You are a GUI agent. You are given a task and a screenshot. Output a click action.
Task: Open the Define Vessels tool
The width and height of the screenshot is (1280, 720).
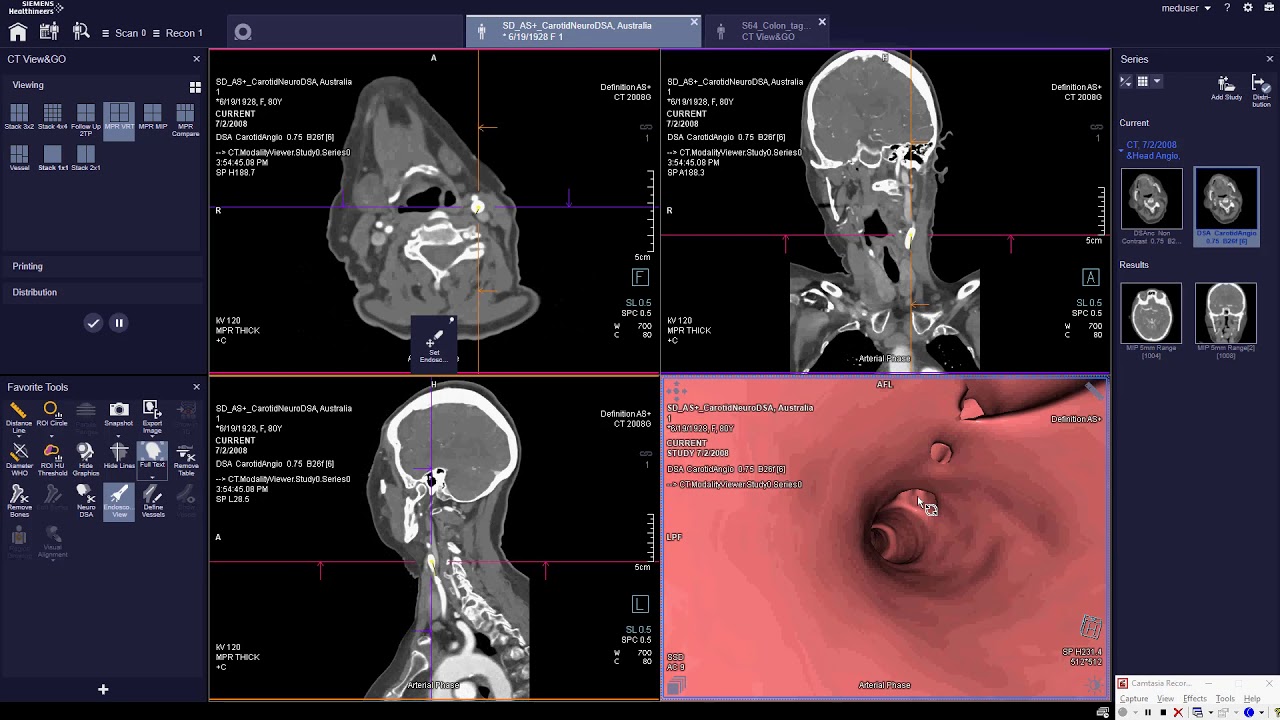pos(152,502)
